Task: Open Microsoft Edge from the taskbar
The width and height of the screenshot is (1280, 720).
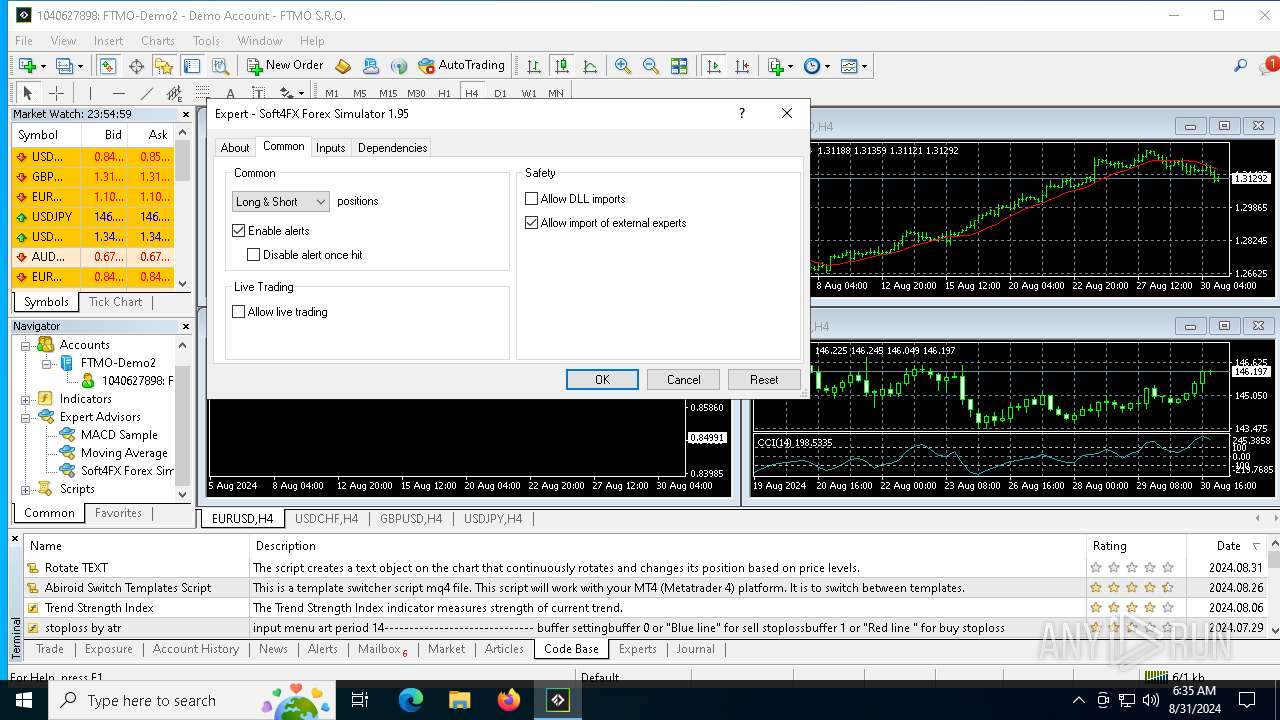Action: click(411, 701)
